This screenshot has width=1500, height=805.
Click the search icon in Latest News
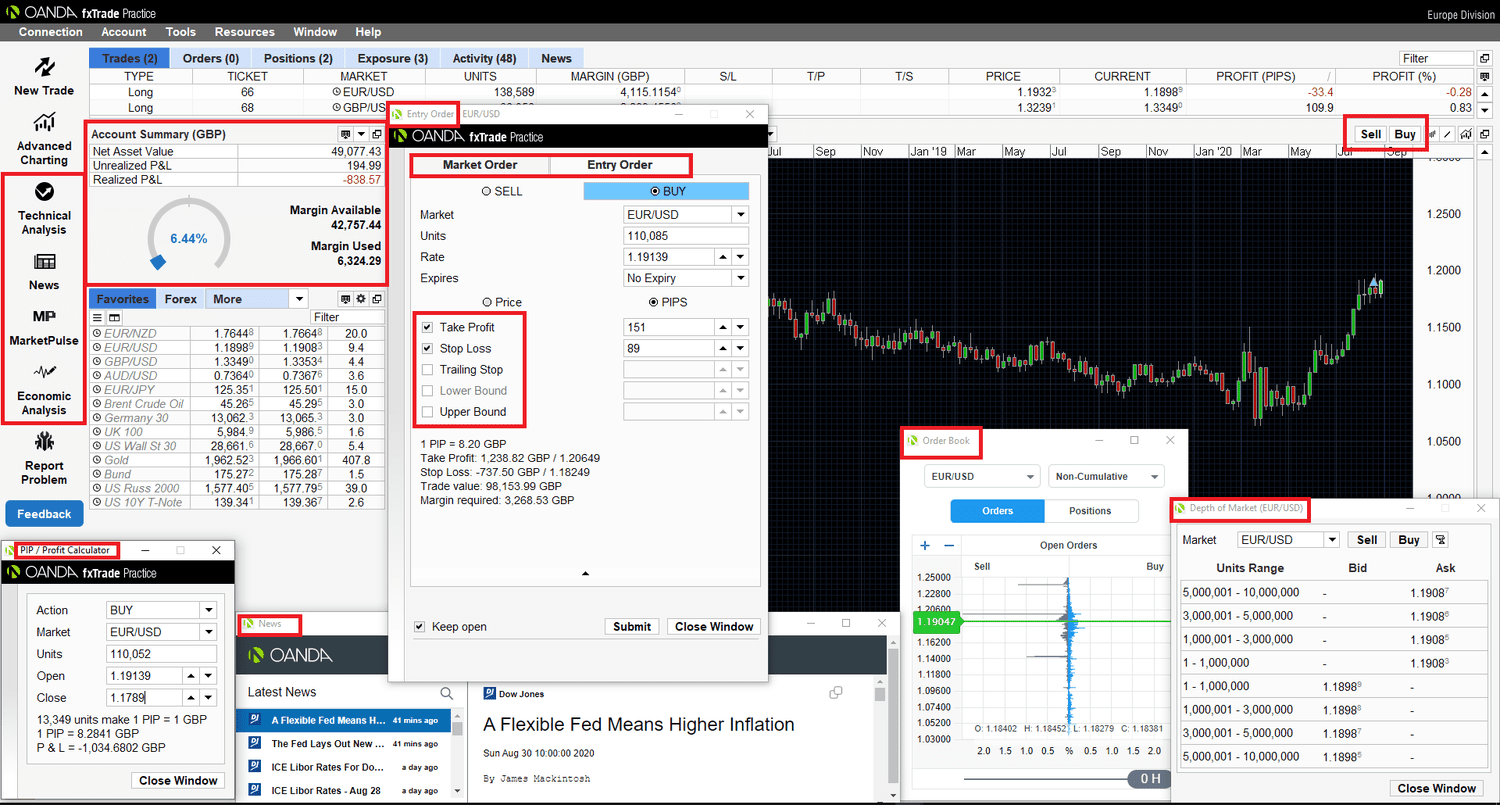point(447,693)
